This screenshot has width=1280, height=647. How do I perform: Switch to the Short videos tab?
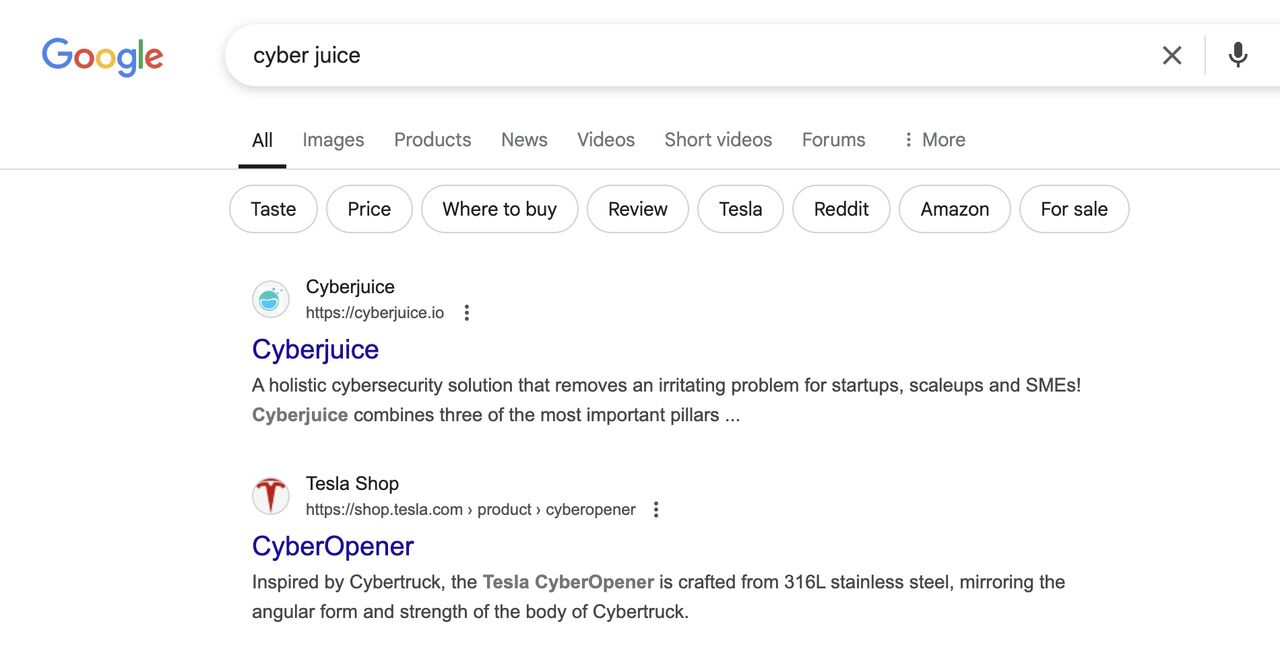pos(718,140)
